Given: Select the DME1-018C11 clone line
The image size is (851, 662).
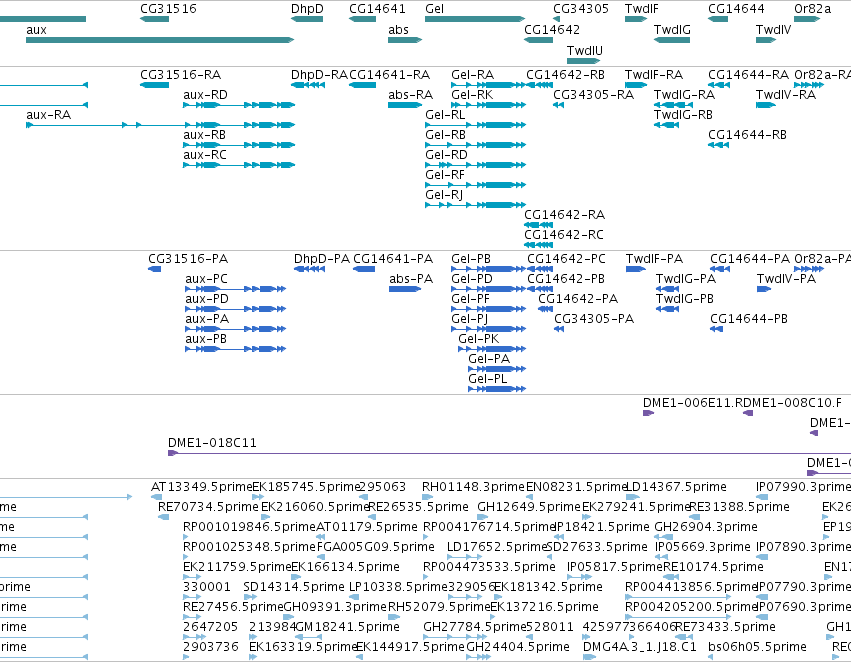Looking at the screenshot, I should point(509,453).
